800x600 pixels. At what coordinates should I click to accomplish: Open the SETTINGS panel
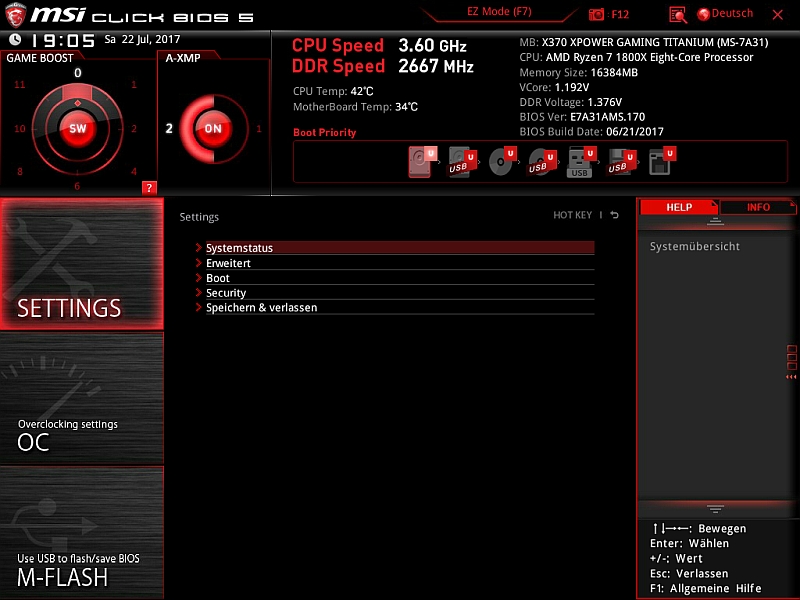(82, 264)
